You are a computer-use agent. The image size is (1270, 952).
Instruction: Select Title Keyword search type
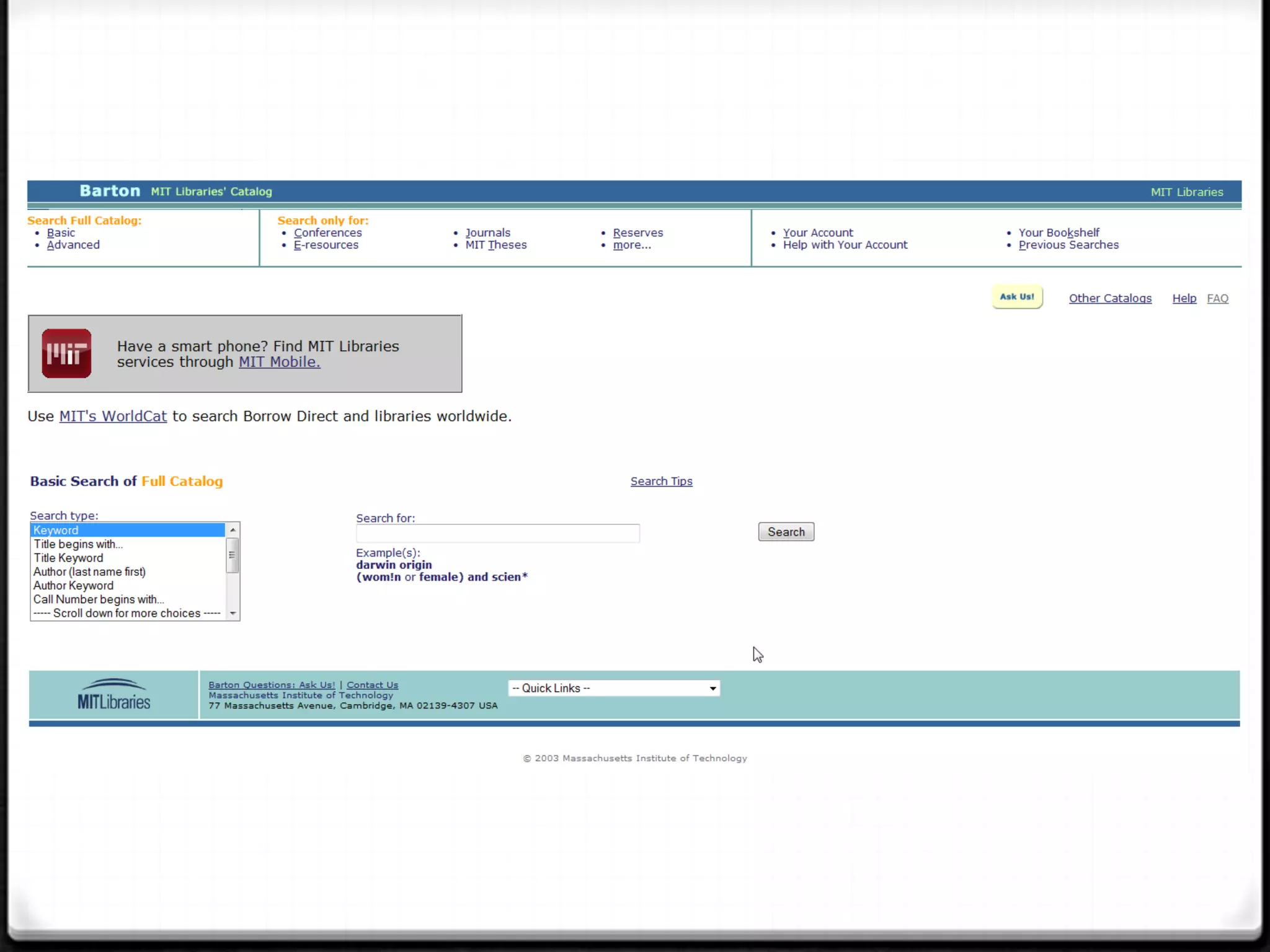coord(68,558)
